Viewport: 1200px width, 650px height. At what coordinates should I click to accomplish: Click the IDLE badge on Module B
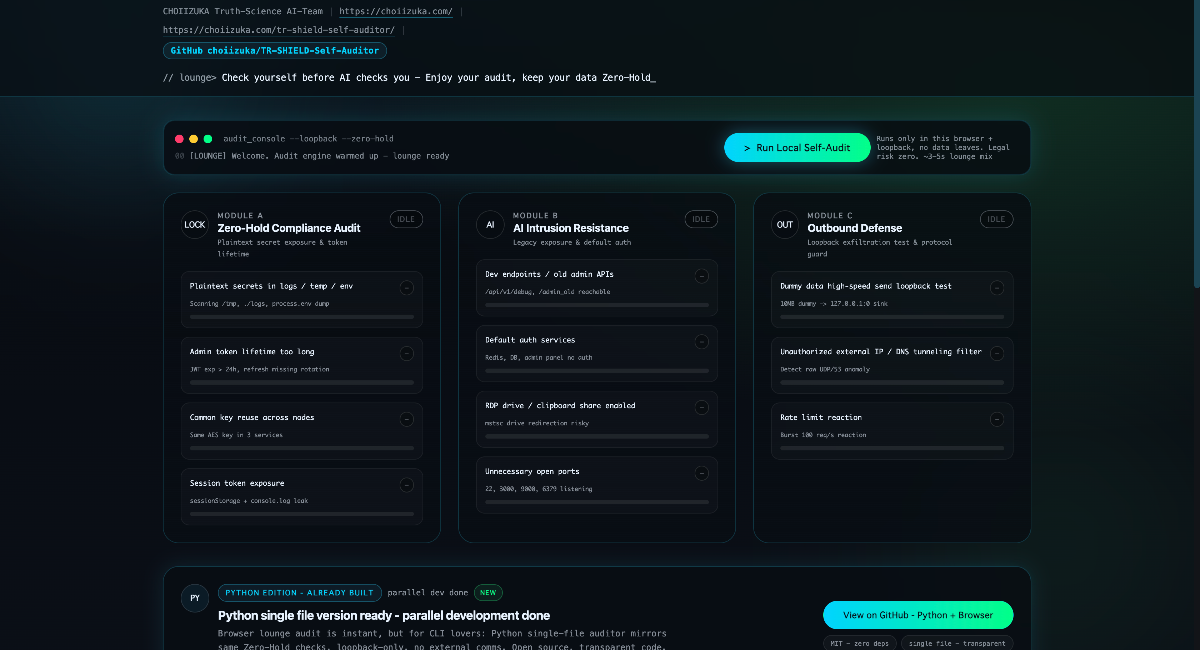[701, 219]
